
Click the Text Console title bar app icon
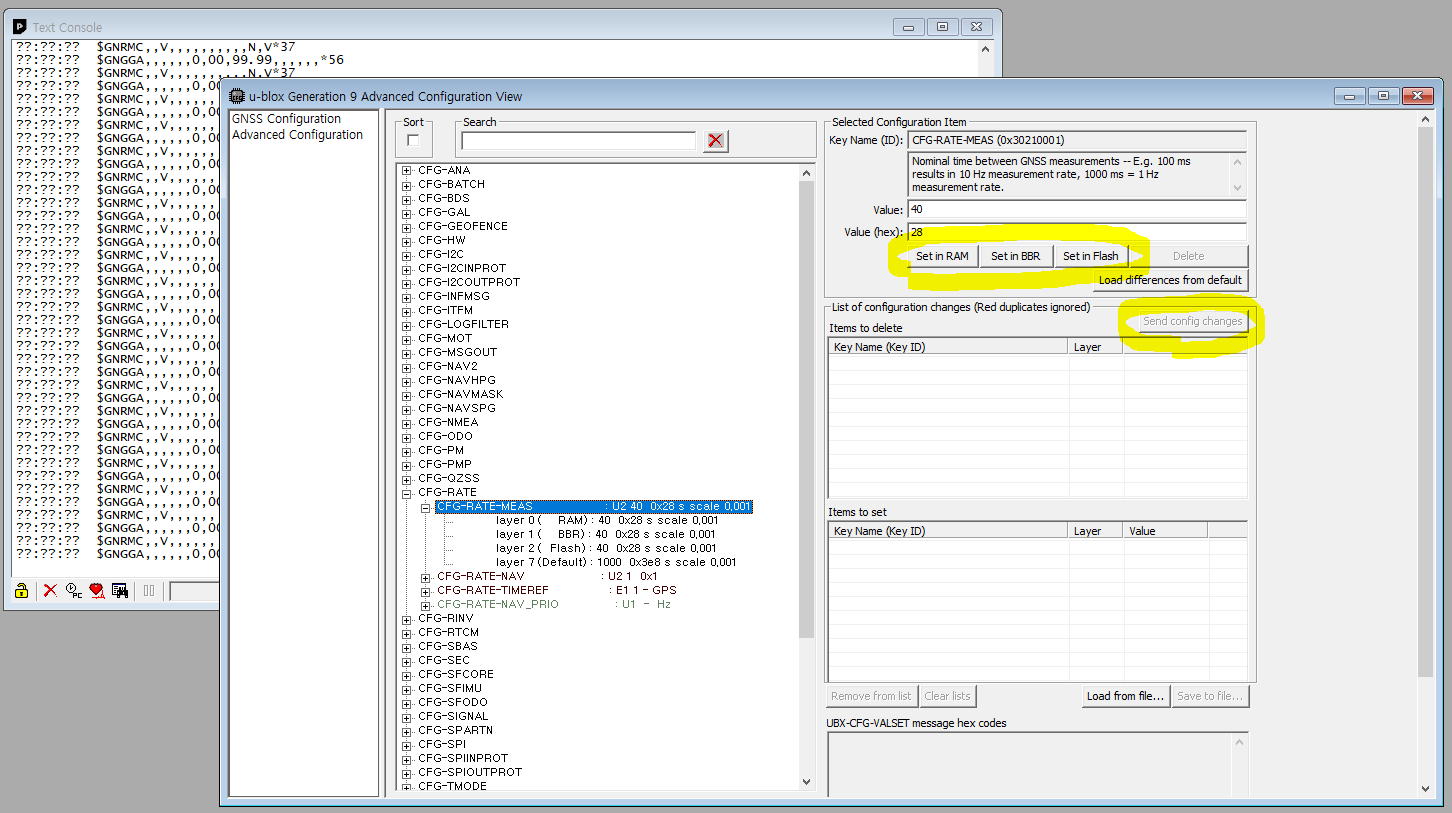[x=18, y=27]
